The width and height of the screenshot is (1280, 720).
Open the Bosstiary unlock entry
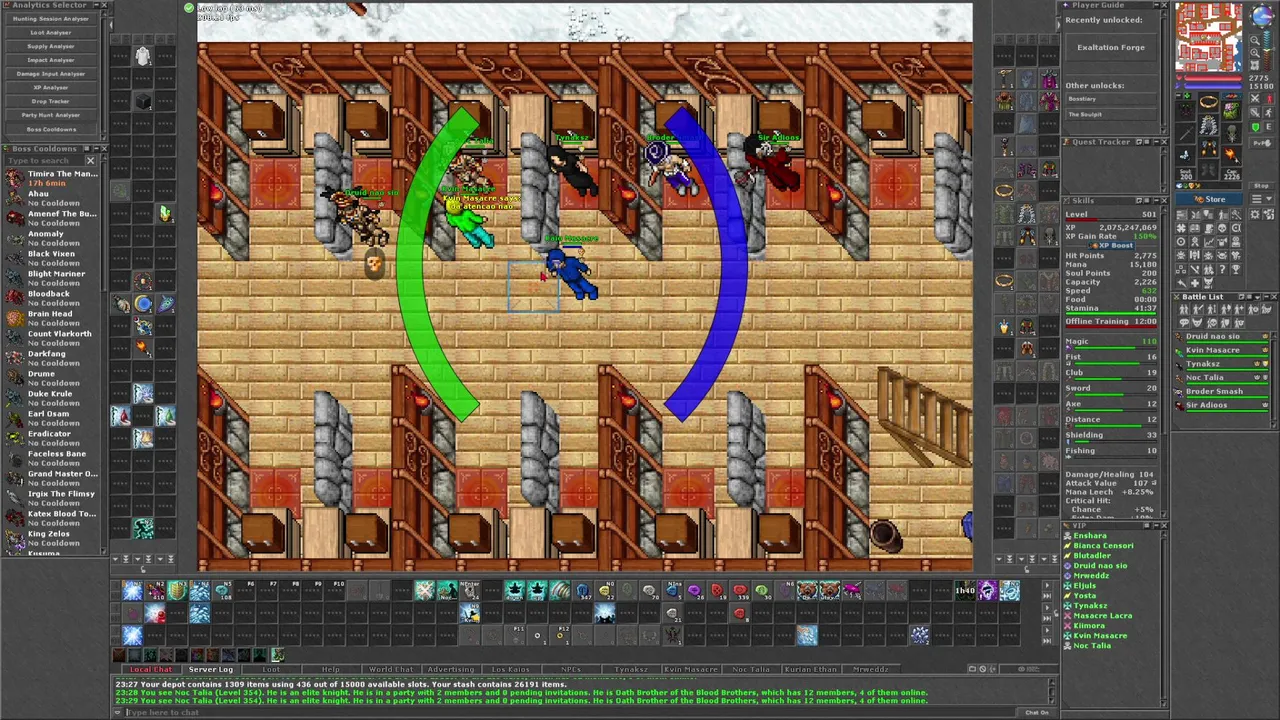(x=1111, y=99)
